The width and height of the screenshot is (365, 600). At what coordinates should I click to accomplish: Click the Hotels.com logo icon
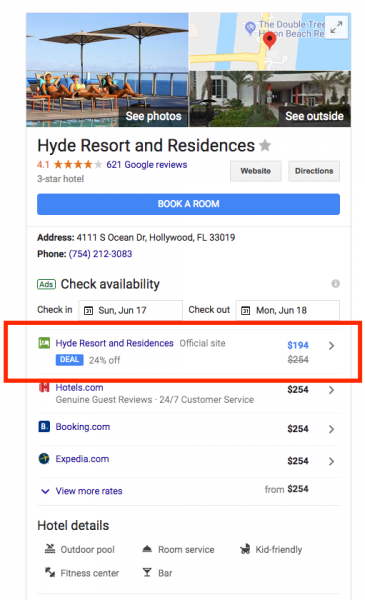click(44, 387)
